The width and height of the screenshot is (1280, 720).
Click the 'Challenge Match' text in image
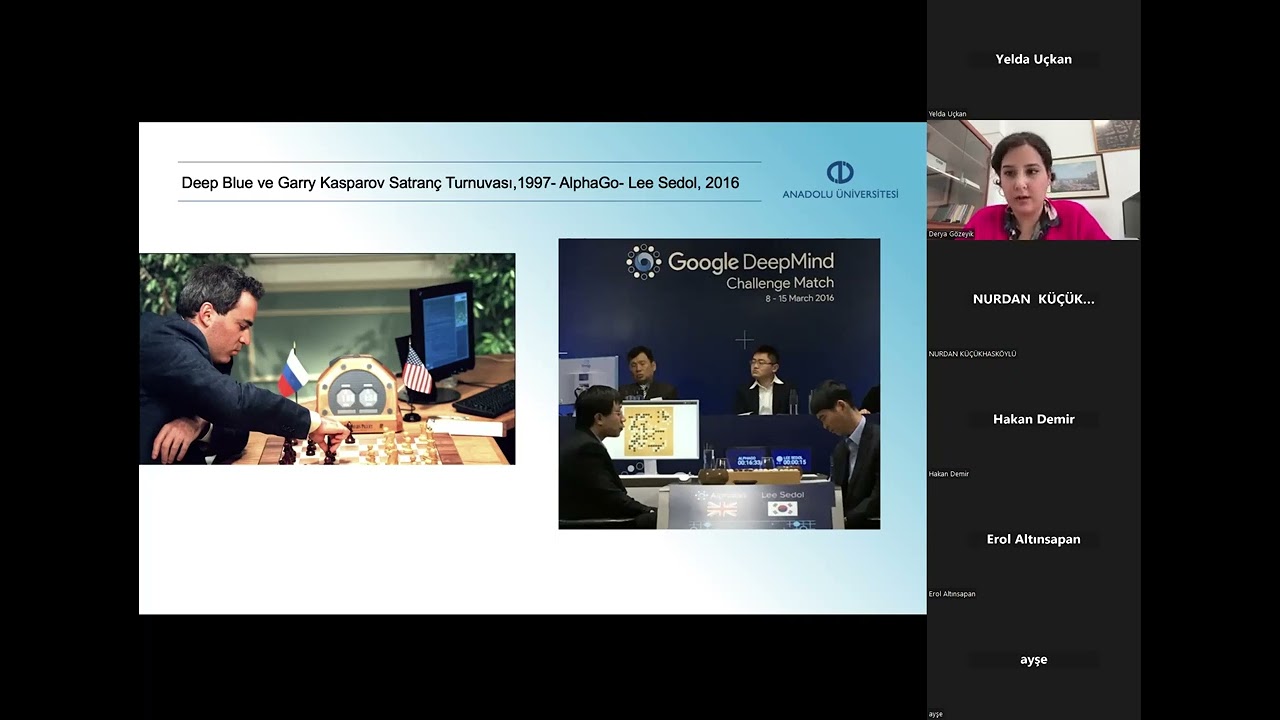point(780,283)
